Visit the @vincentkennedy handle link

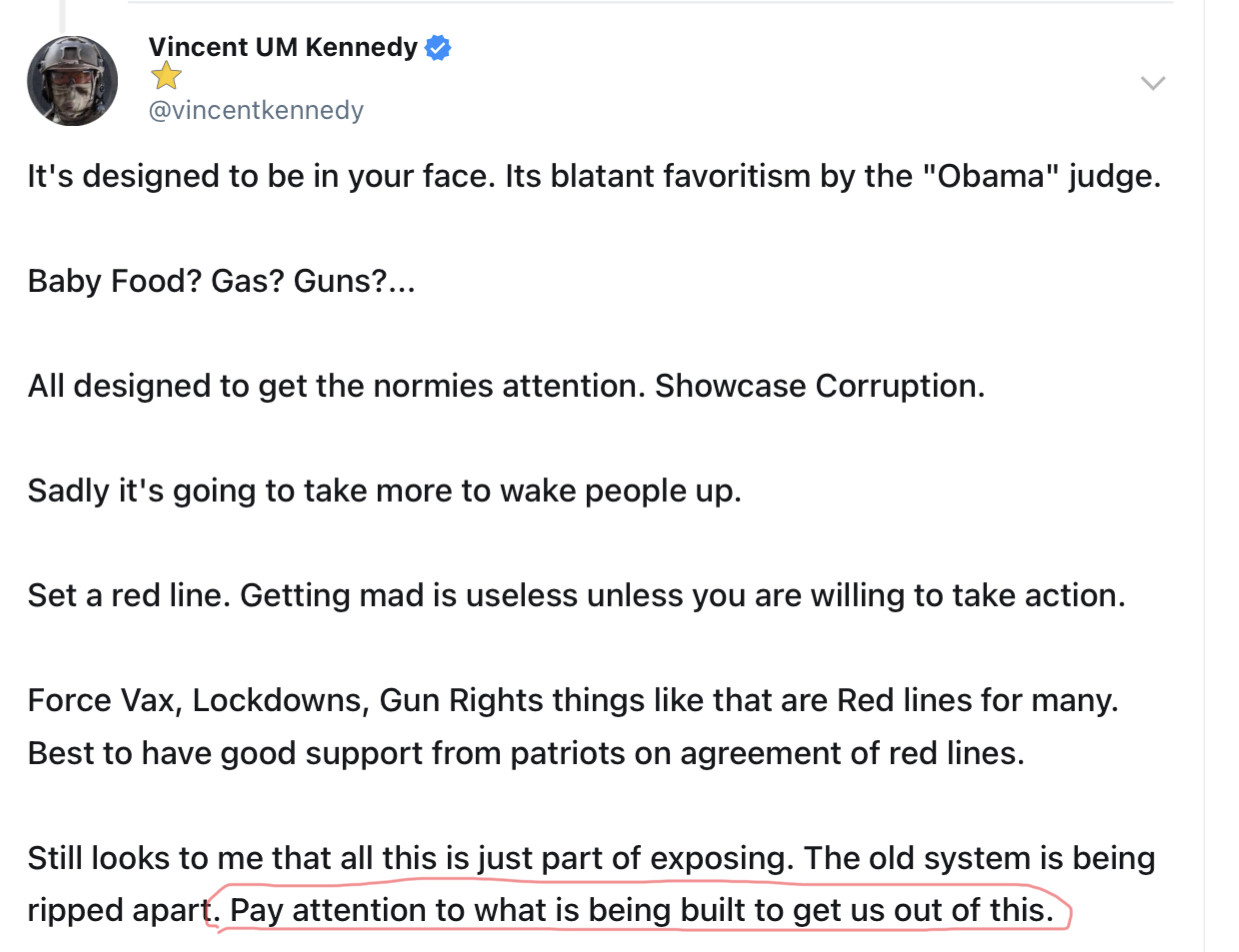coord(256,110)
